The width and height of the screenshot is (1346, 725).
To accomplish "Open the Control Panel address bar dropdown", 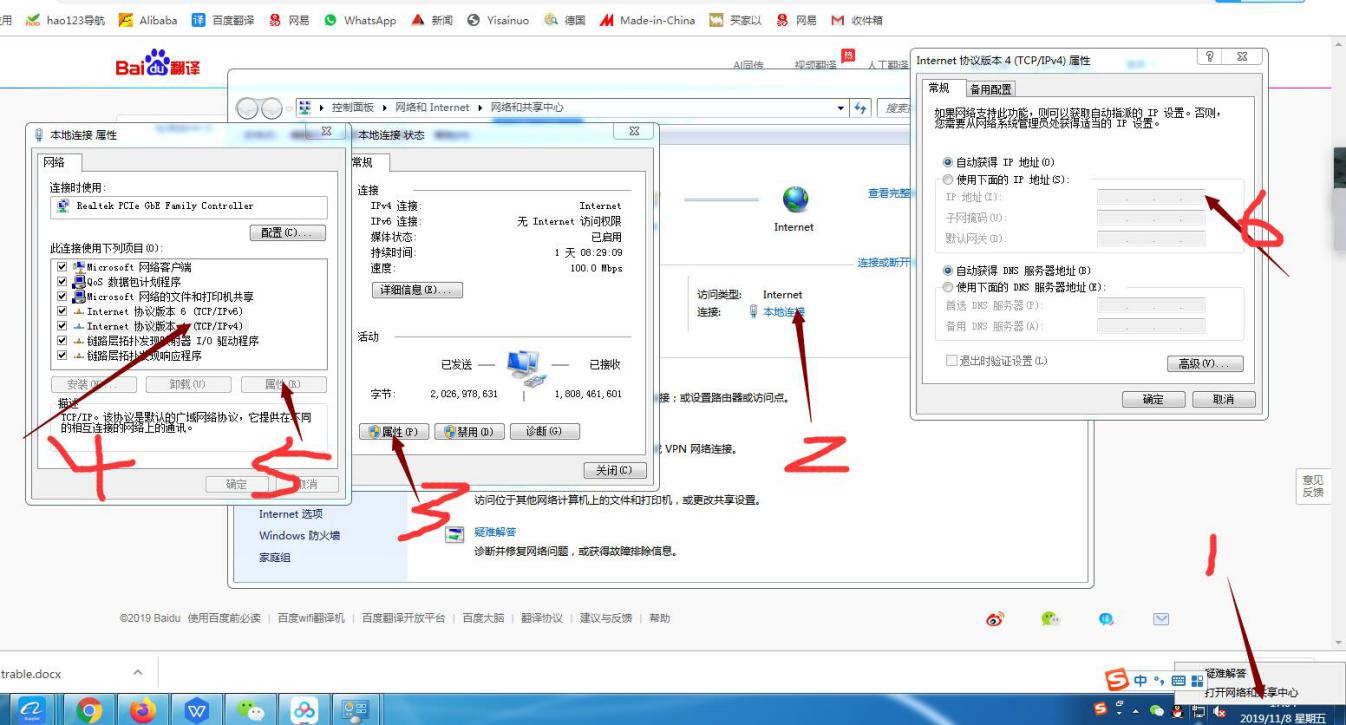I will [x=840, y=108].
